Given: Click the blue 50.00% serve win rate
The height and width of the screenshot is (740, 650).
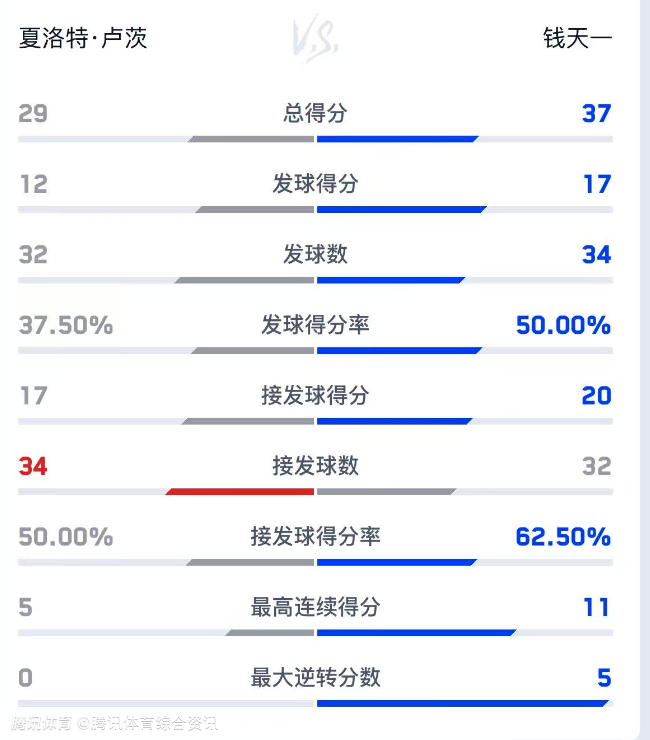Looking at the screenshot, I should (563, 325).
